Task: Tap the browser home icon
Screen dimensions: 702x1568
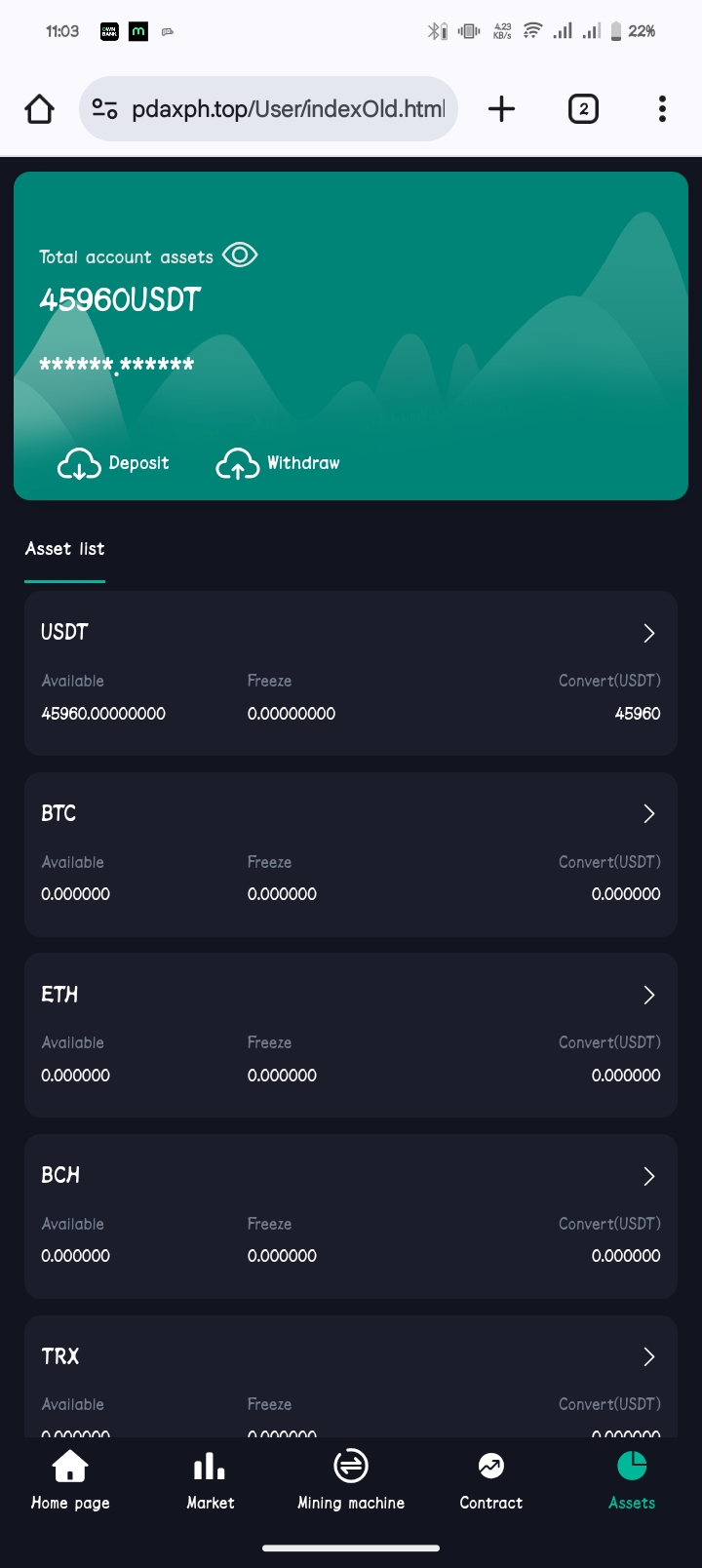Action: [40, 109]
